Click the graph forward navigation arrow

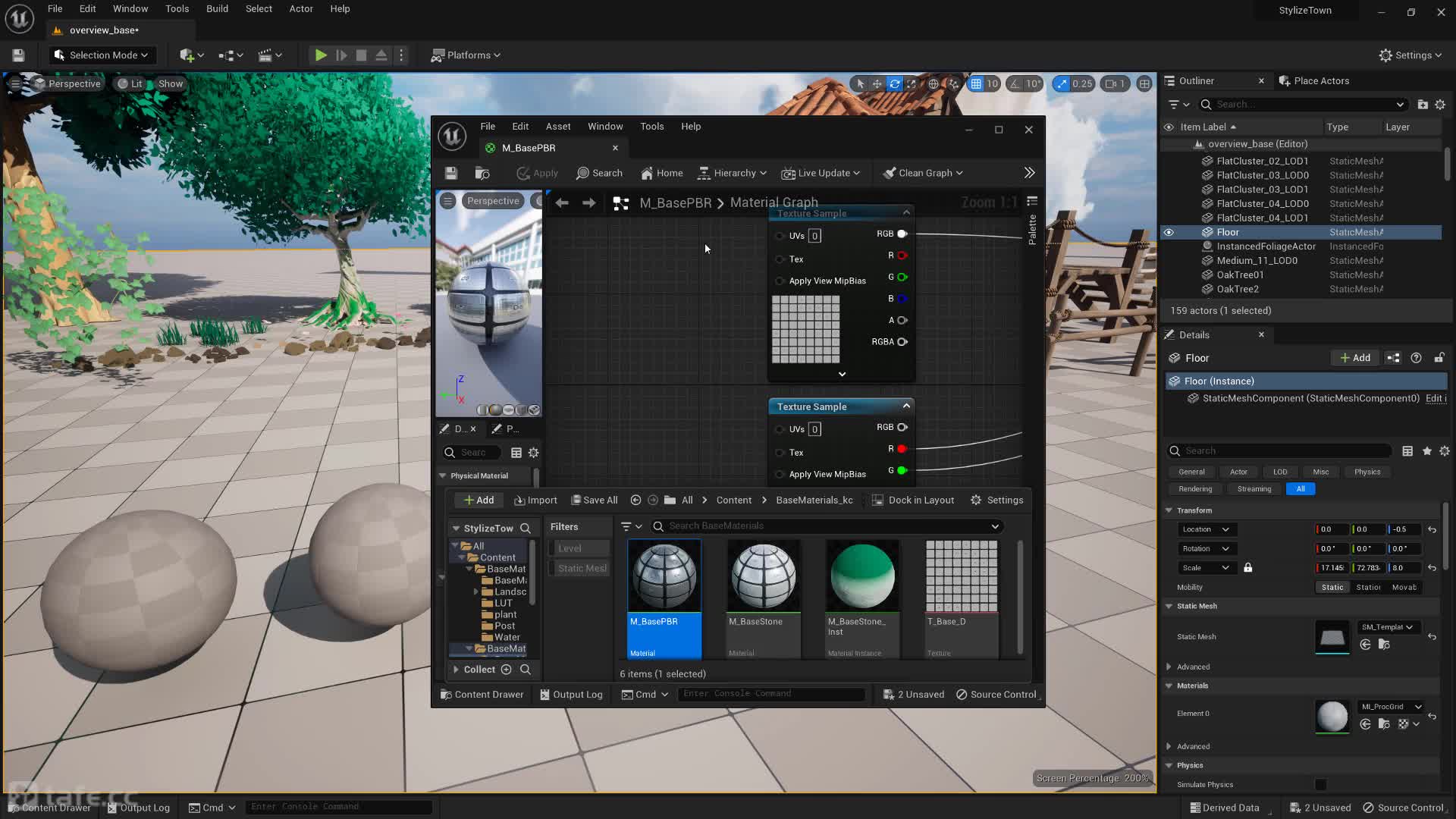coord(588,202)
